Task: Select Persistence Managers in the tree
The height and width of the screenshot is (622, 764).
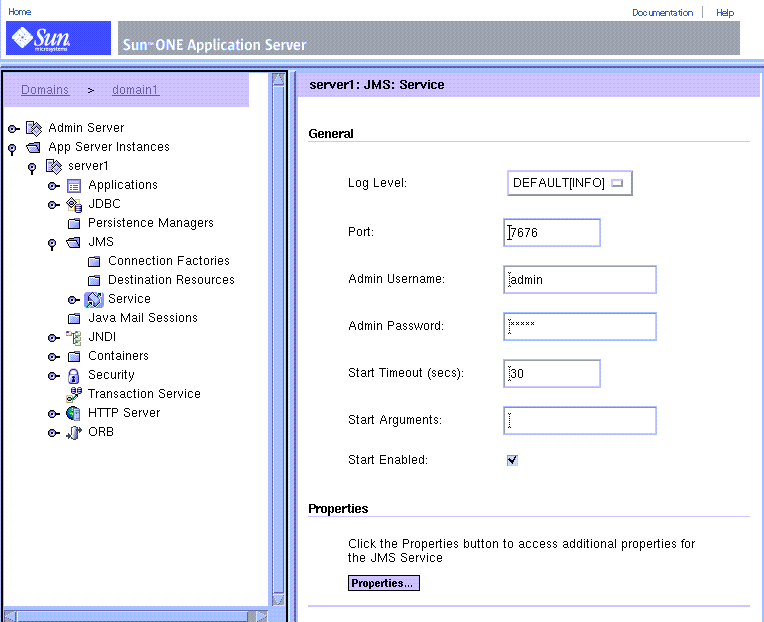Action: pos(151,223)
